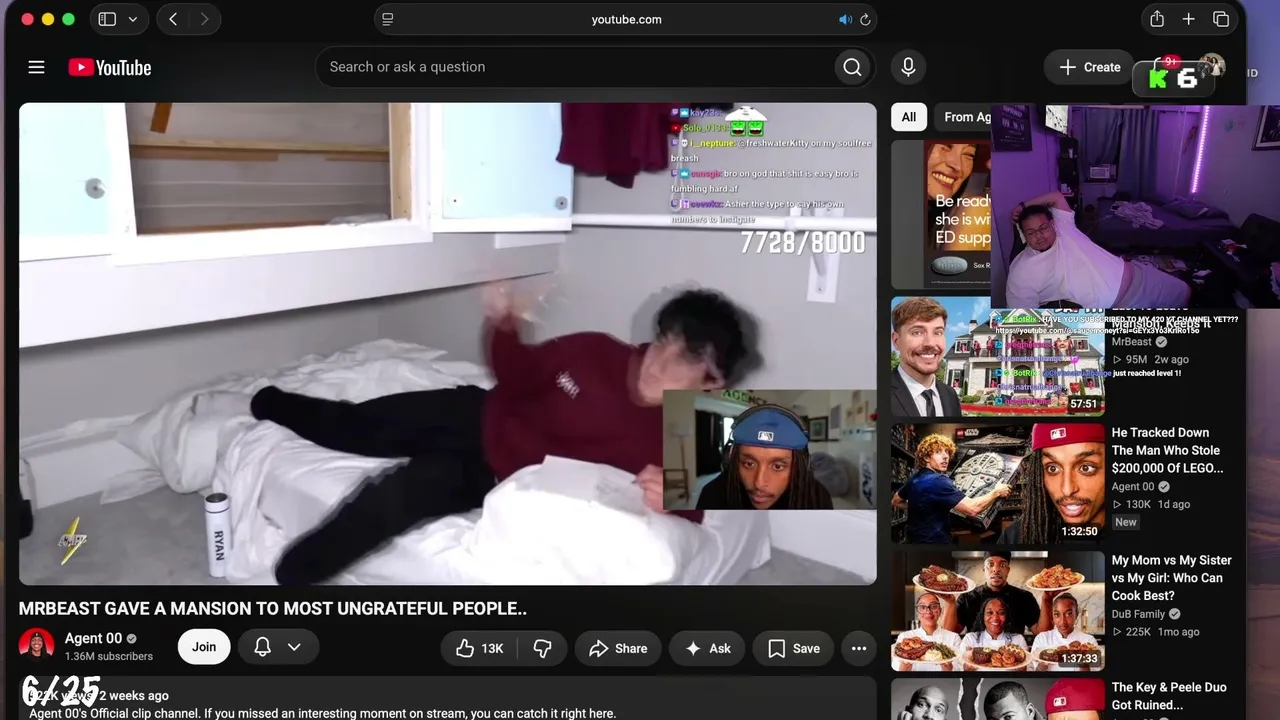This screenshot has height=720, width=1280.
Task: Mute the tab audio in the address bar
Action: [x=845, y=19]
